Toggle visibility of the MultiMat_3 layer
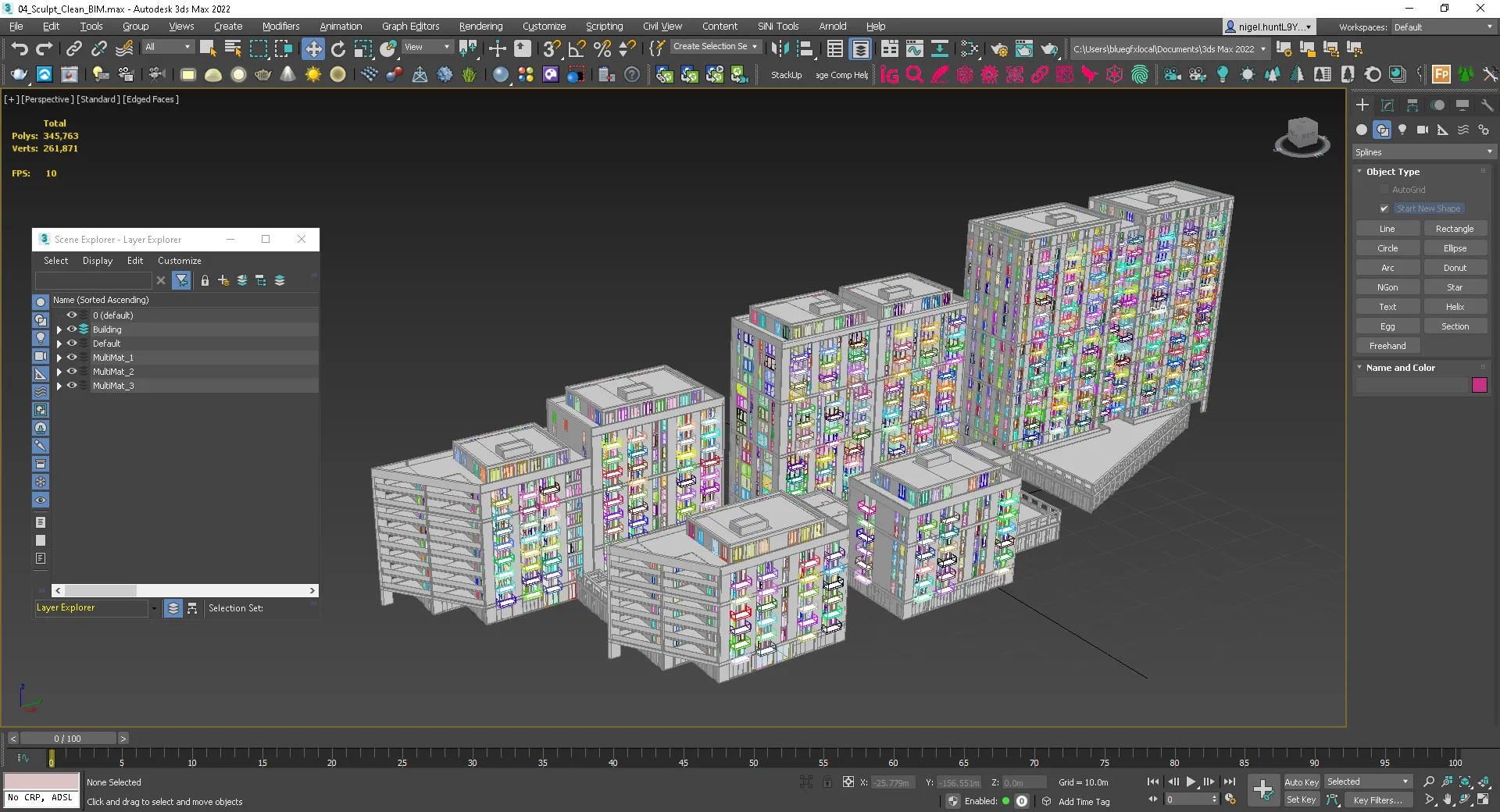The width and height of the screenshot is (1500, 812). (x=71, y=386)
